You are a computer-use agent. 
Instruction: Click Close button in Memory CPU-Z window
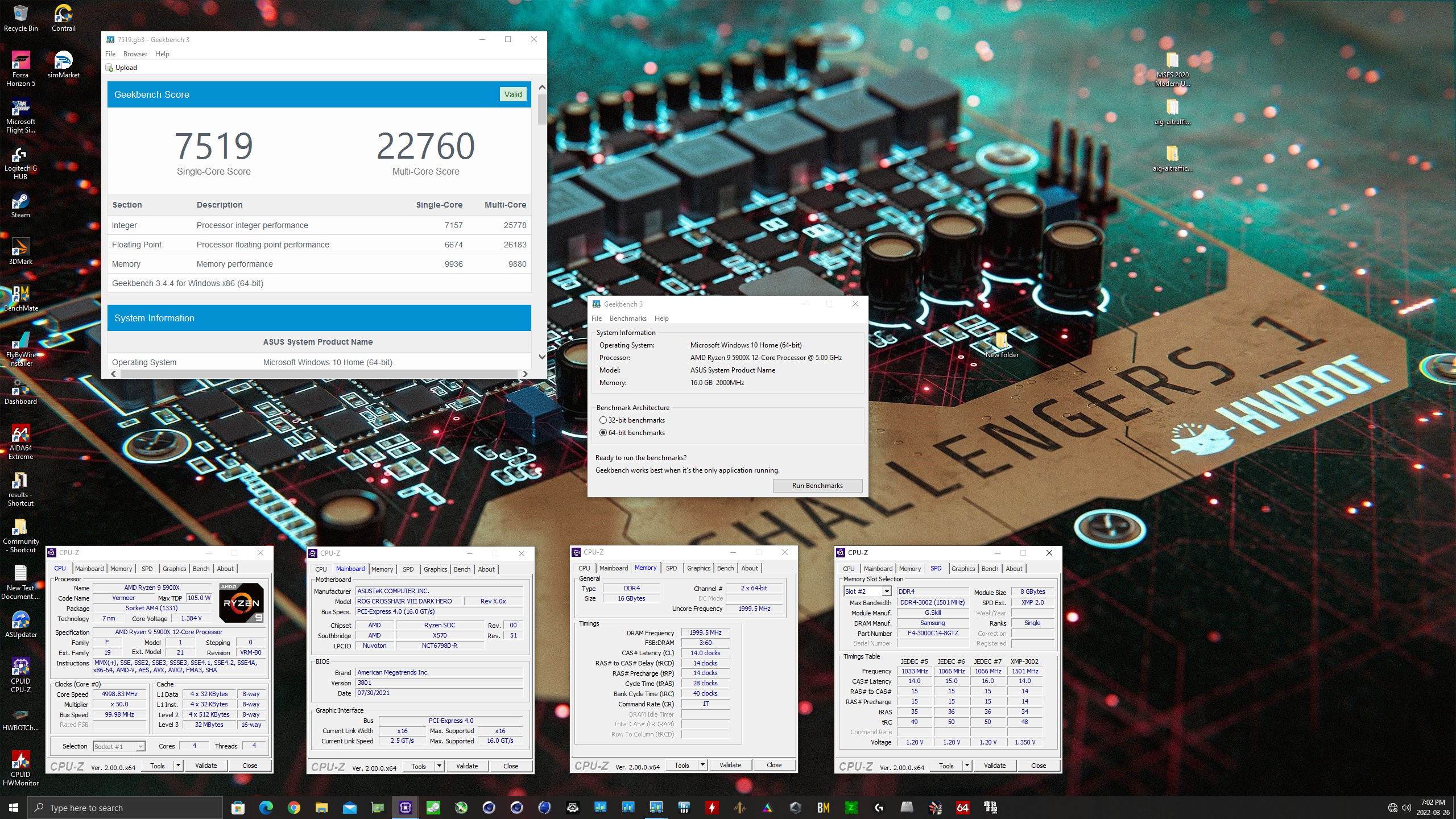click(774, 765)
